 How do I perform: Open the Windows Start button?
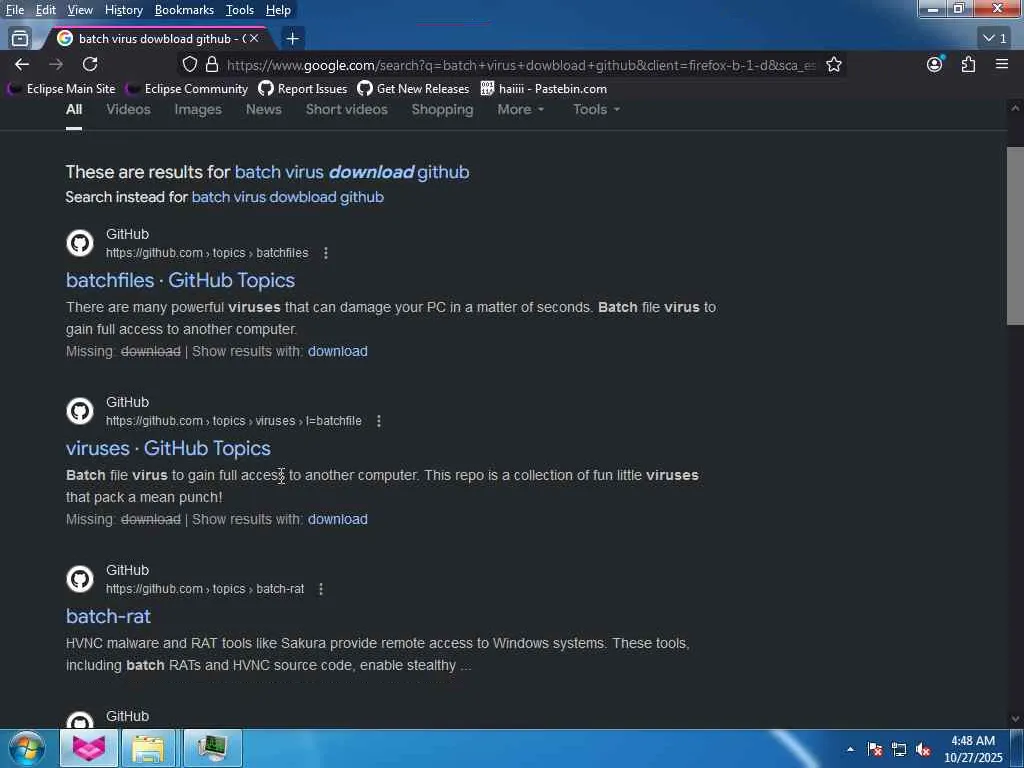coord(26,748)
